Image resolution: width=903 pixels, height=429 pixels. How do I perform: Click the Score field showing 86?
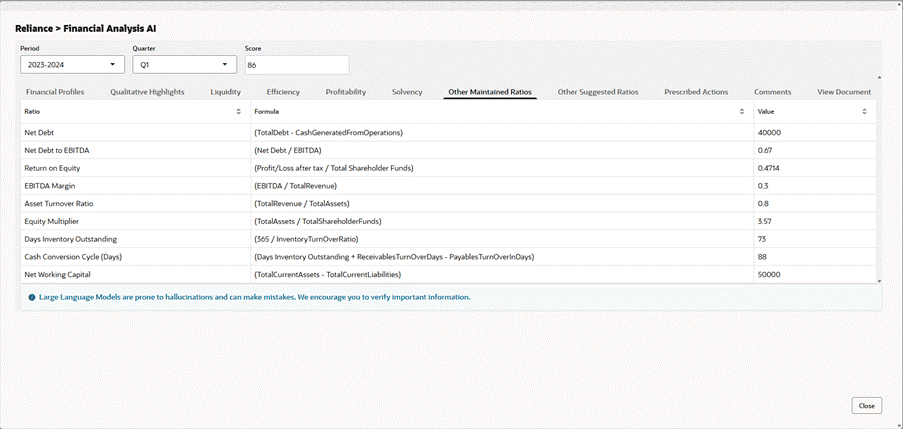(x=297, y=64)
